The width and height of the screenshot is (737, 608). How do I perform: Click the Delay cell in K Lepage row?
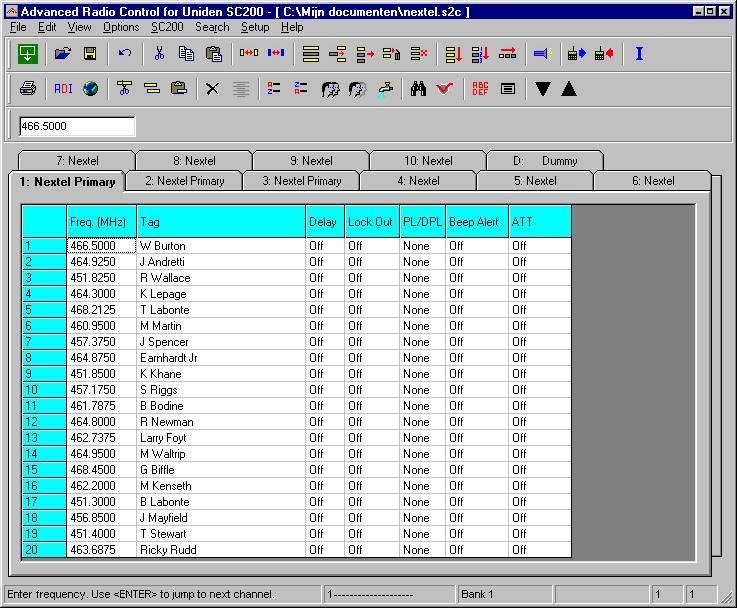pyautogui.click(x=325, y=294)
